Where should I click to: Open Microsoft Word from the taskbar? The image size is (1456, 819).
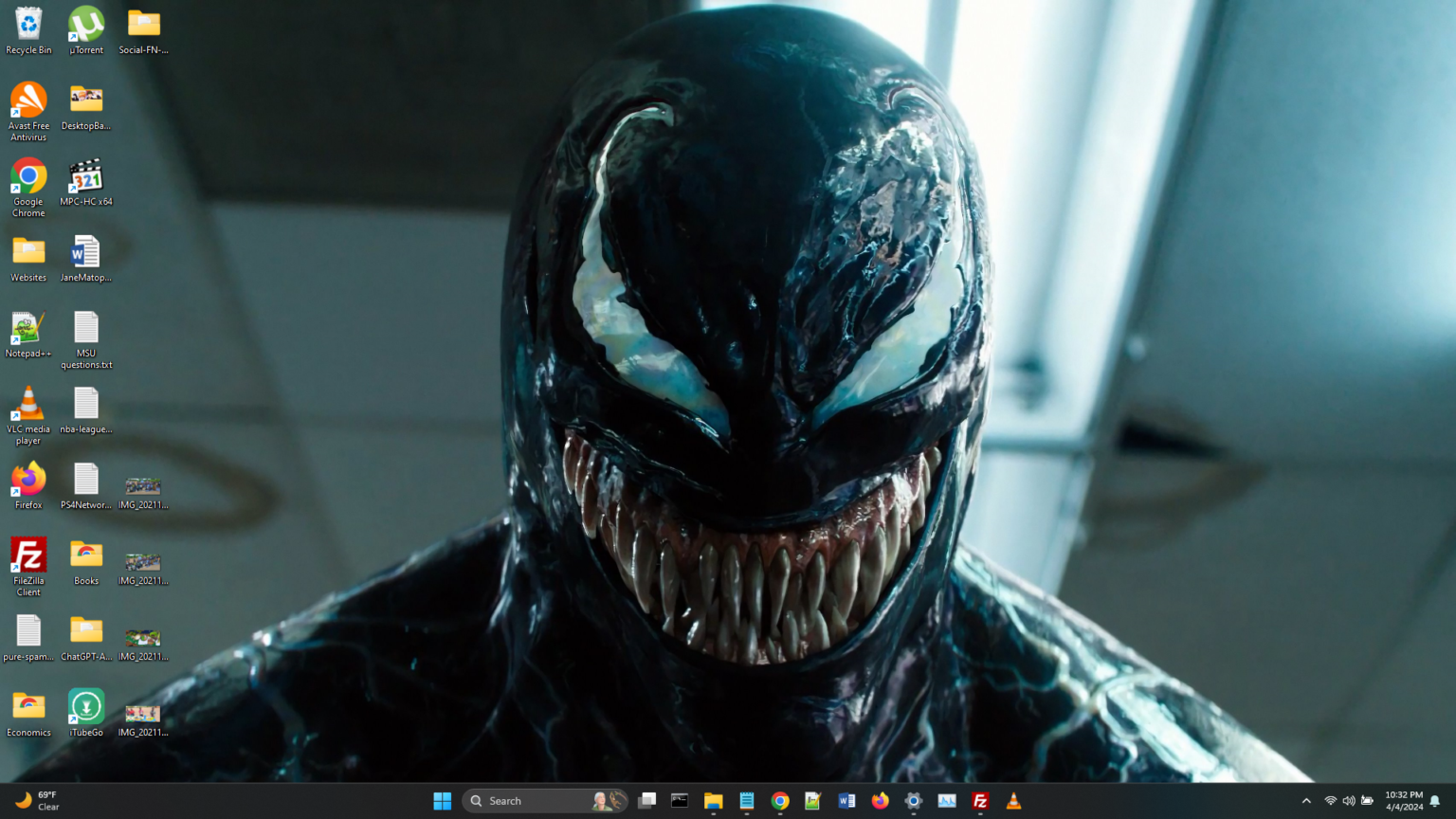[x=846, y=801]
